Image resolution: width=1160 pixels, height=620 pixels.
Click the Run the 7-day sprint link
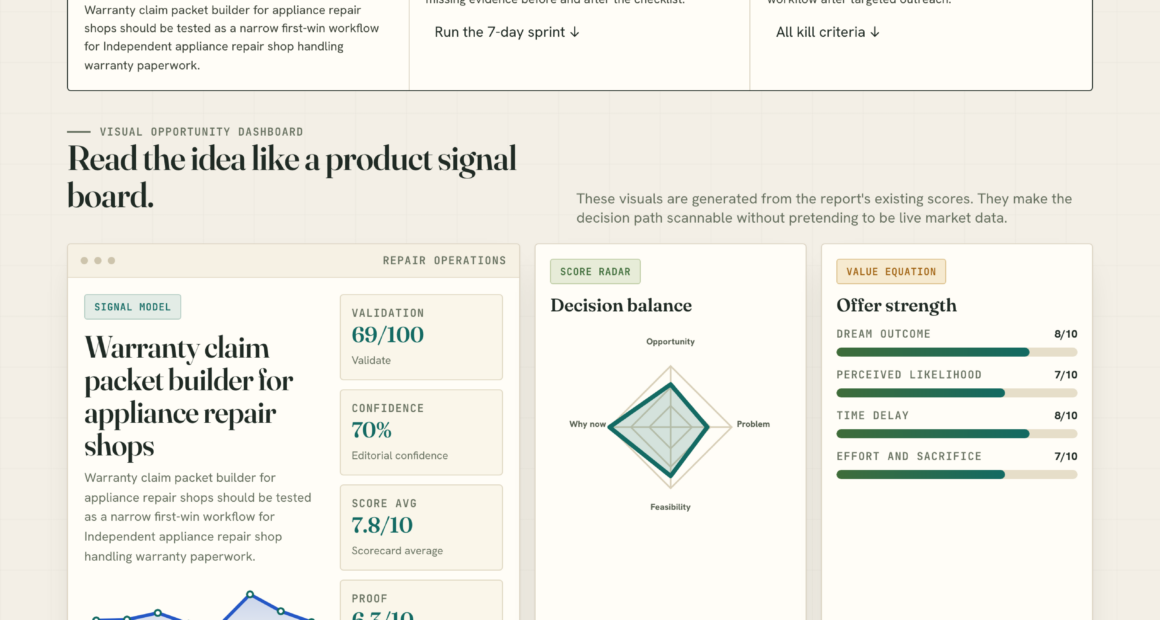click(x=507, y=33)
